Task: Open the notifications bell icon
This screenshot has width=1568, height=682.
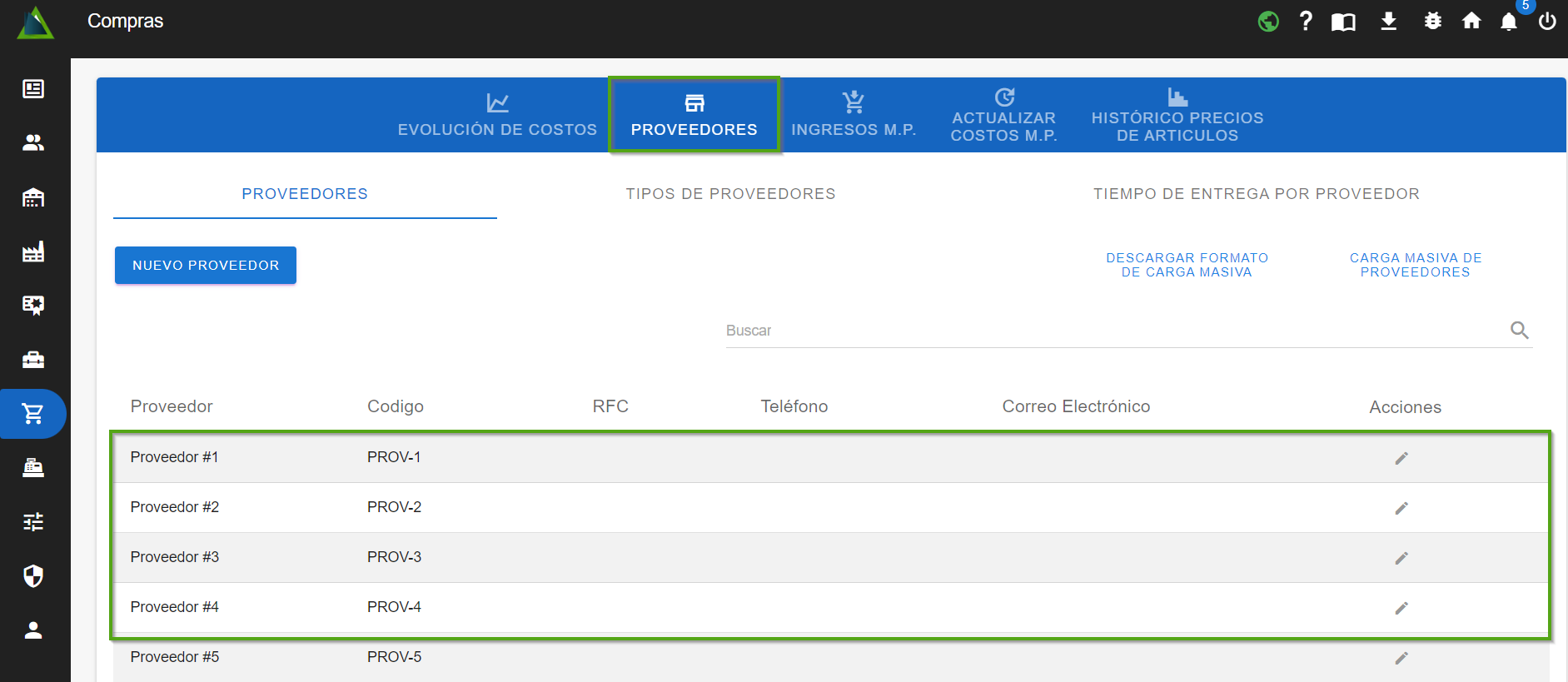Action: (1508, 22)
